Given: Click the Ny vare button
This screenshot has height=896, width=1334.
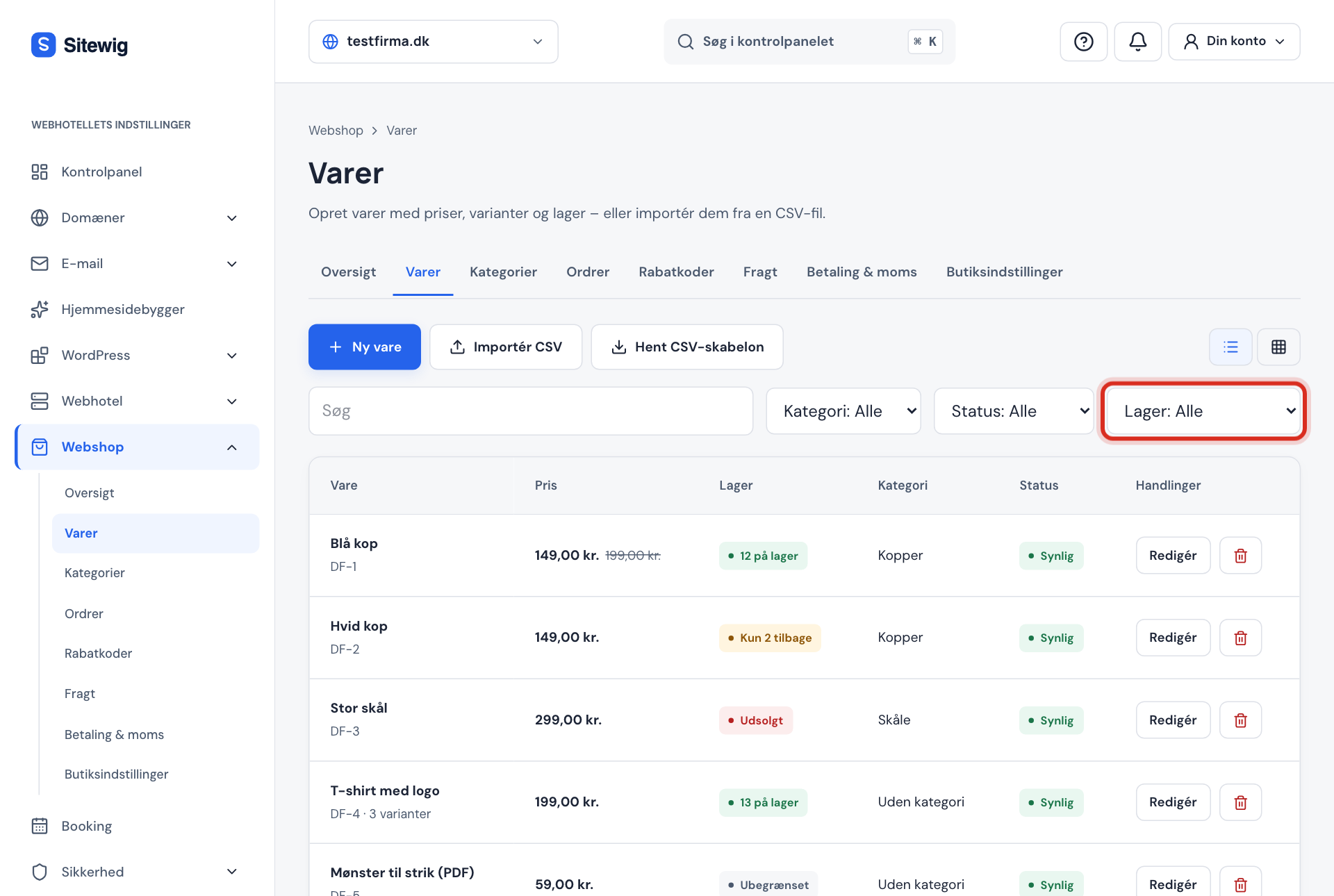Looking at the screenshot, I should [x=365, y=347].
